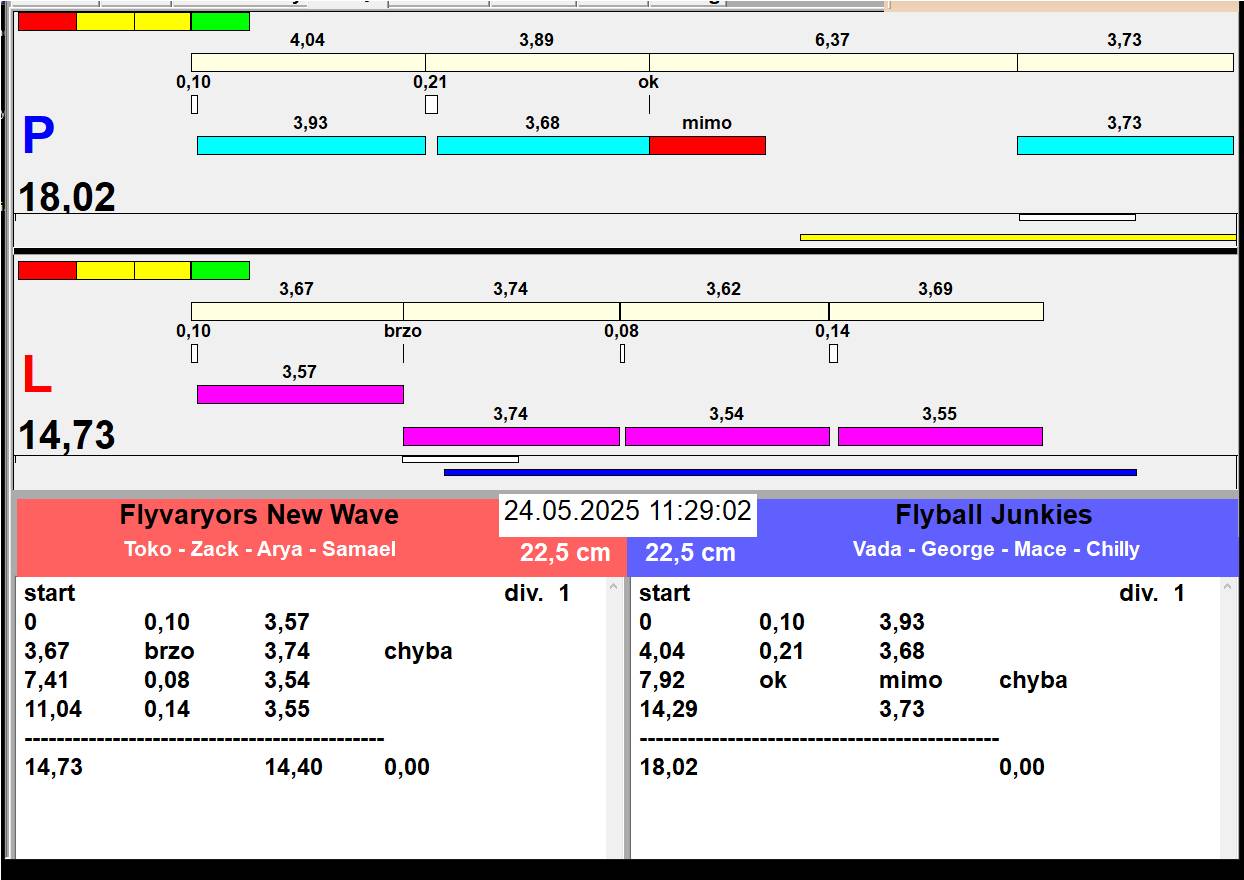Click the 'brzo' label in lane L timeline
The width and height of the screenshot is (1244, 880).
pos(403,331)
